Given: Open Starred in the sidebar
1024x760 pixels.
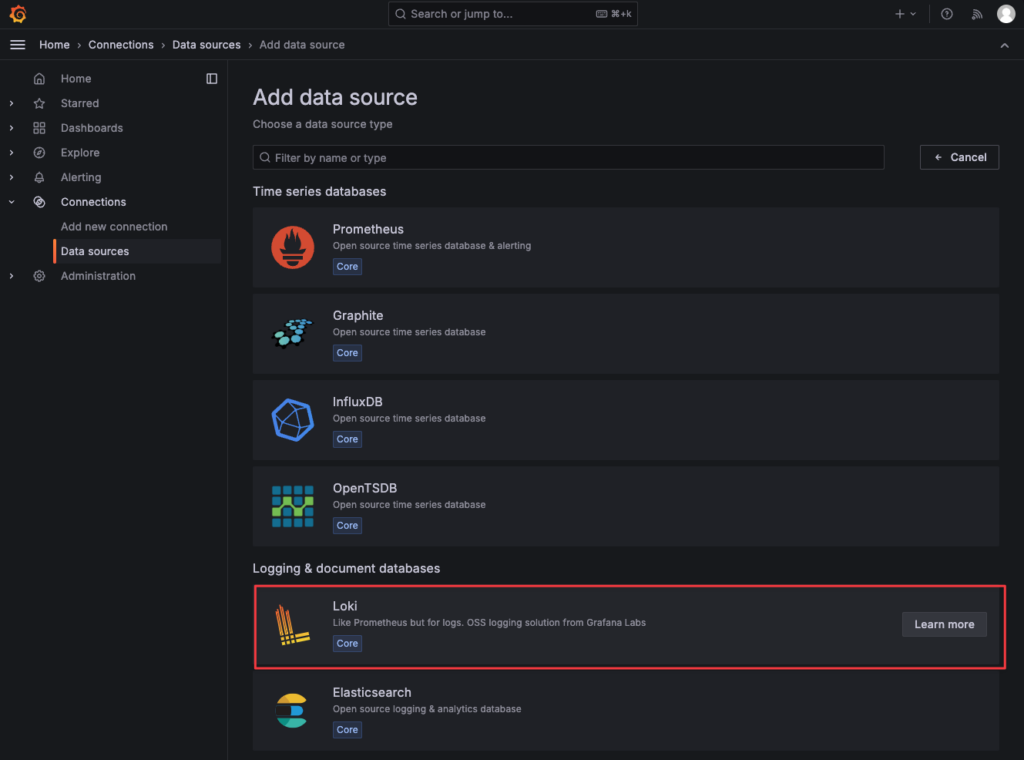Looking at the screenshot, I should click(x=80, y=103).
